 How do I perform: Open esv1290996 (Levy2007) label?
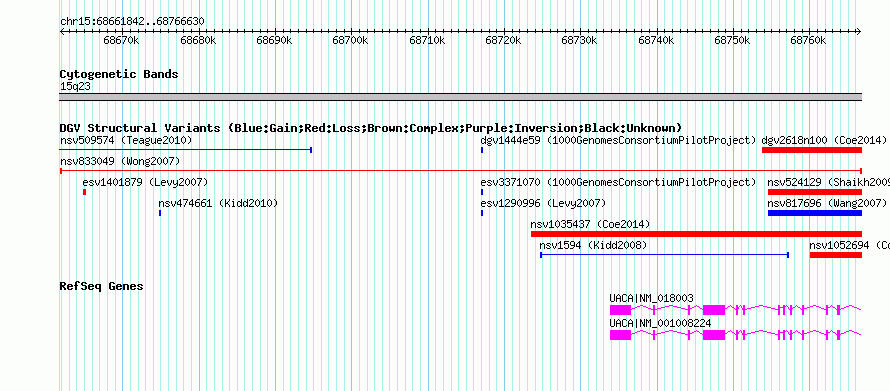point(543,203)
